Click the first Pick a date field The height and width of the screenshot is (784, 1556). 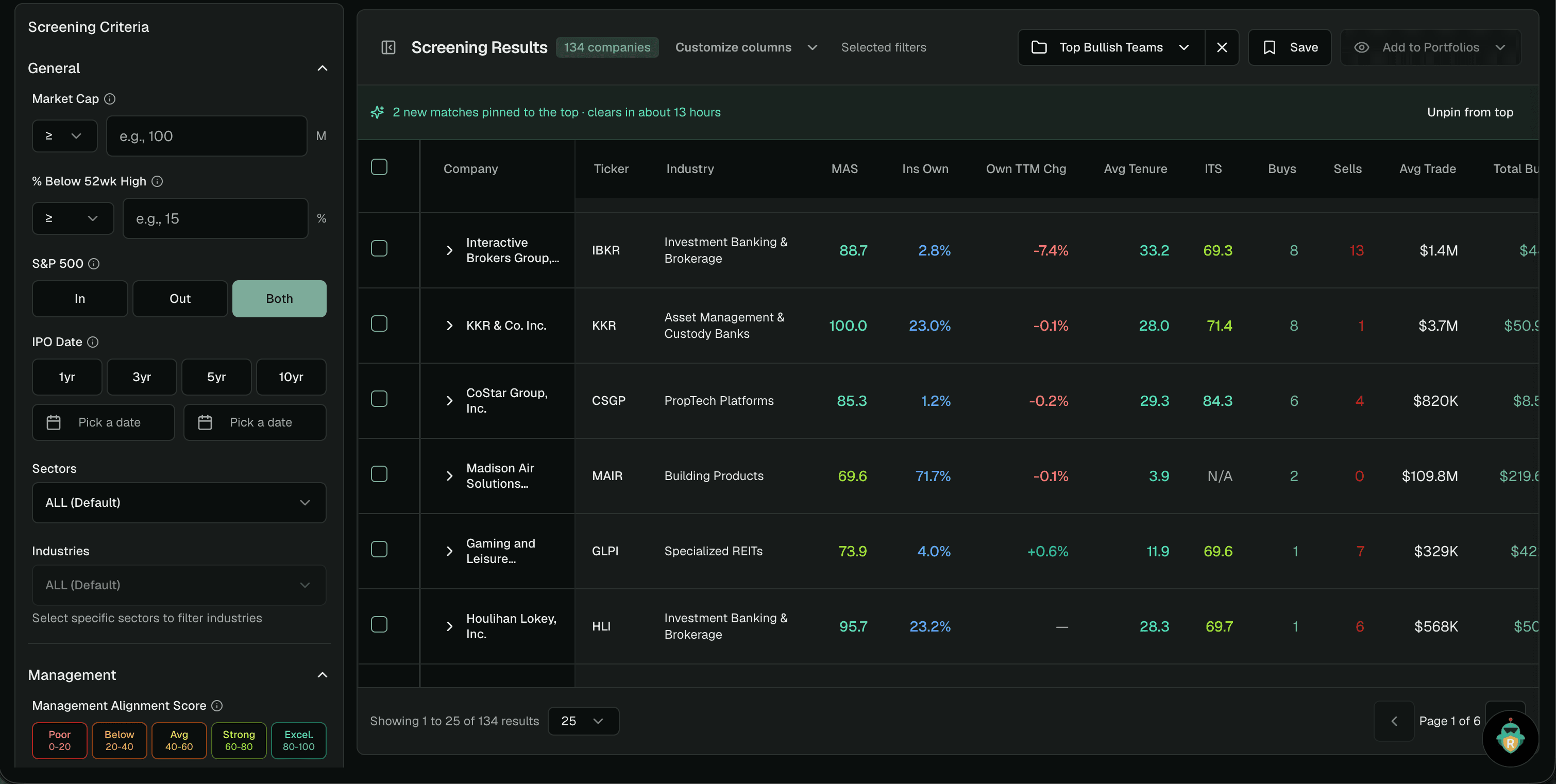103,422
